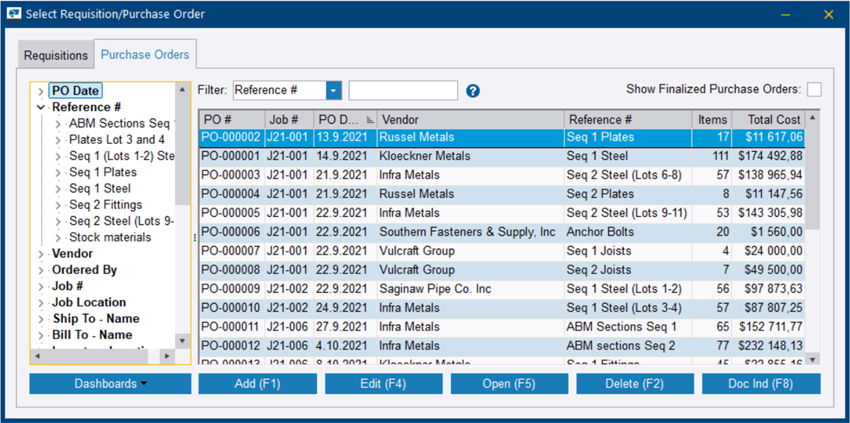
Task: Select the Purchase Orders tab
Action: 145,55
